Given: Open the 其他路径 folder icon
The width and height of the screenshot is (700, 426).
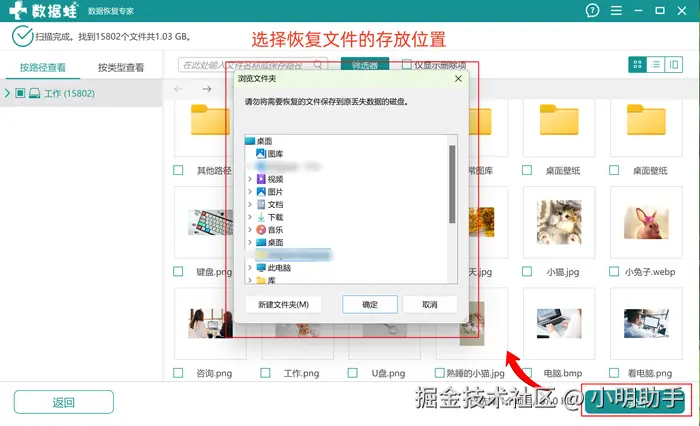Looking at the screenshot, I should click(210, 120).
